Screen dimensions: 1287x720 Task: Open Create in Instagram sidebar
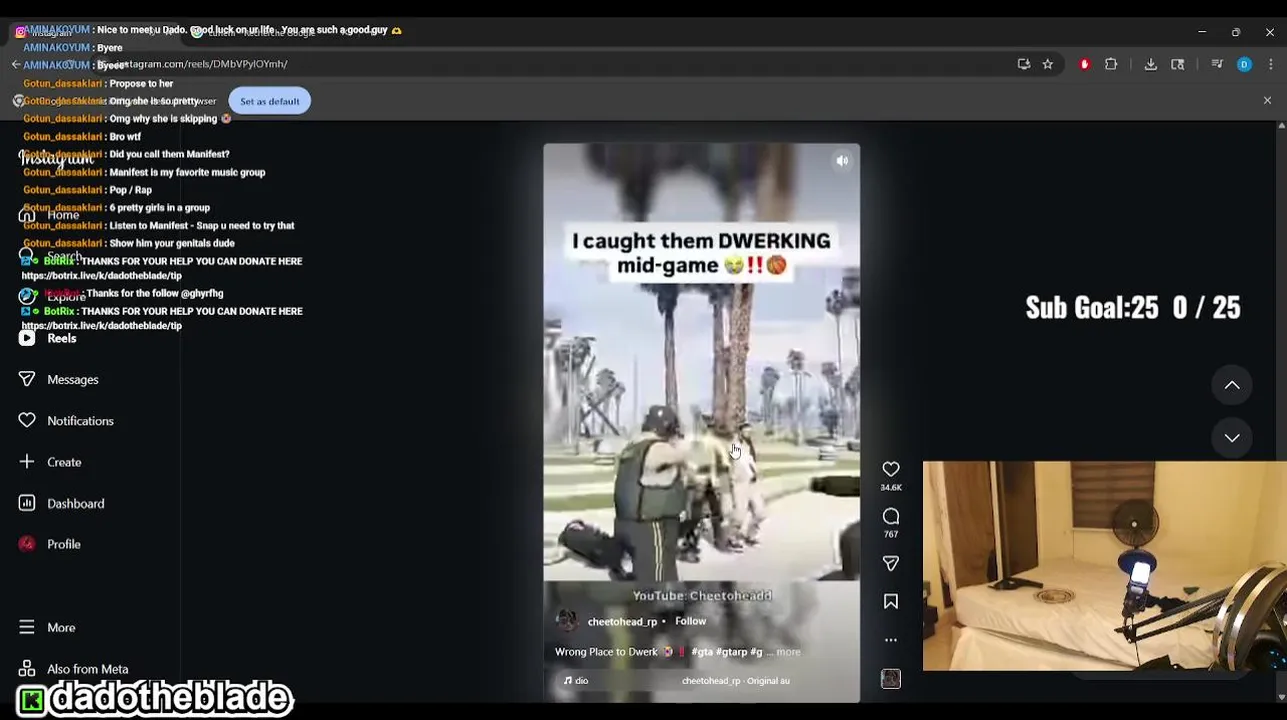click(x=64, y=462)
